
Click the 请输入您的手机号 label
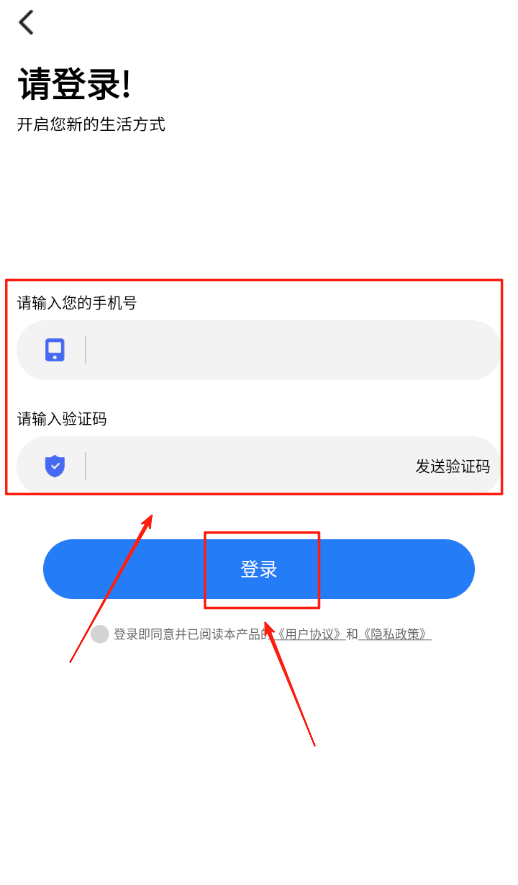[x=77, y=303]
